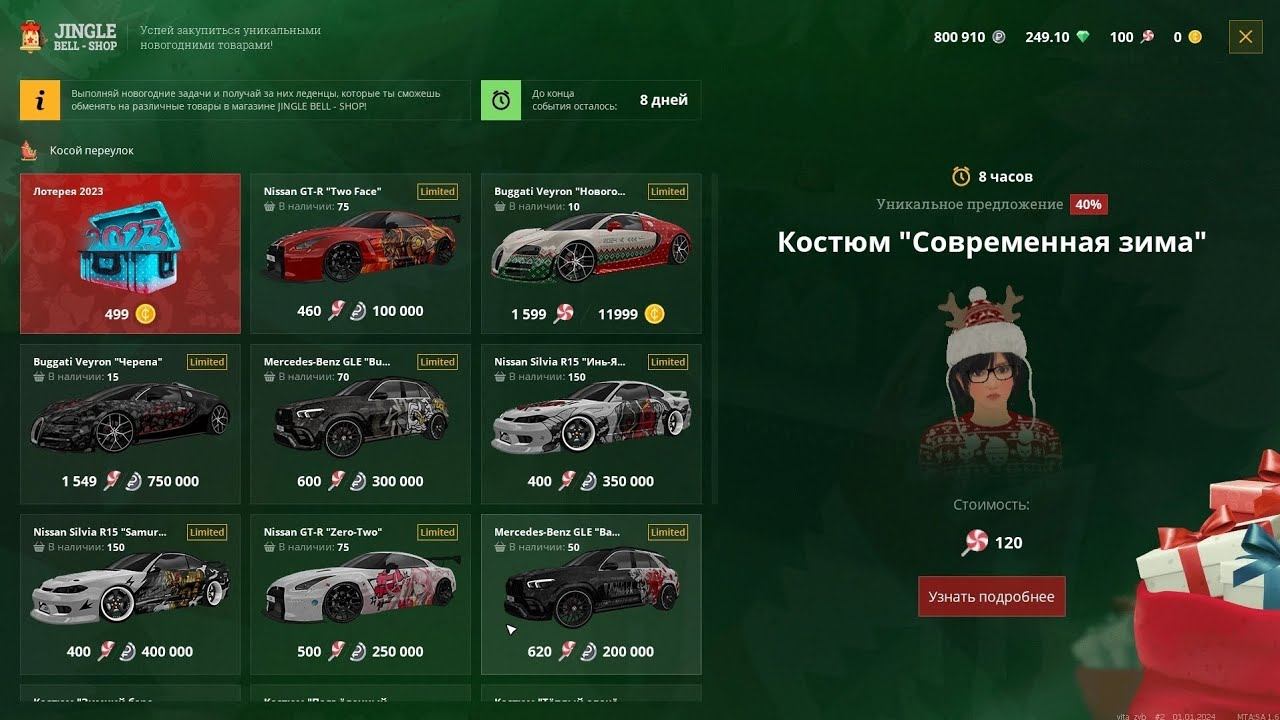Viewport: 1280px width, 720px height.
Task: Click the 40% discount badge
Action: coord(1088,204)
